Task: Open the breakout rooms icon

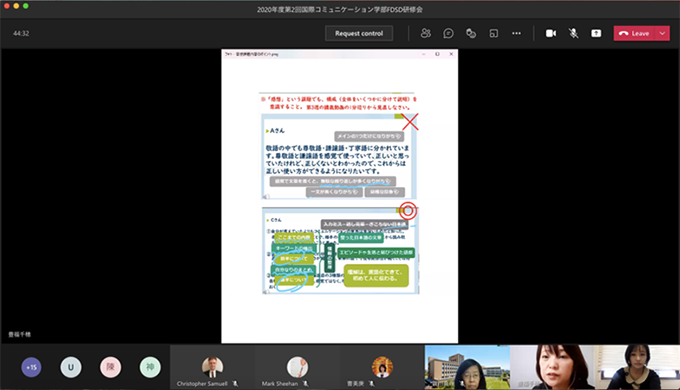Action: 494,33
